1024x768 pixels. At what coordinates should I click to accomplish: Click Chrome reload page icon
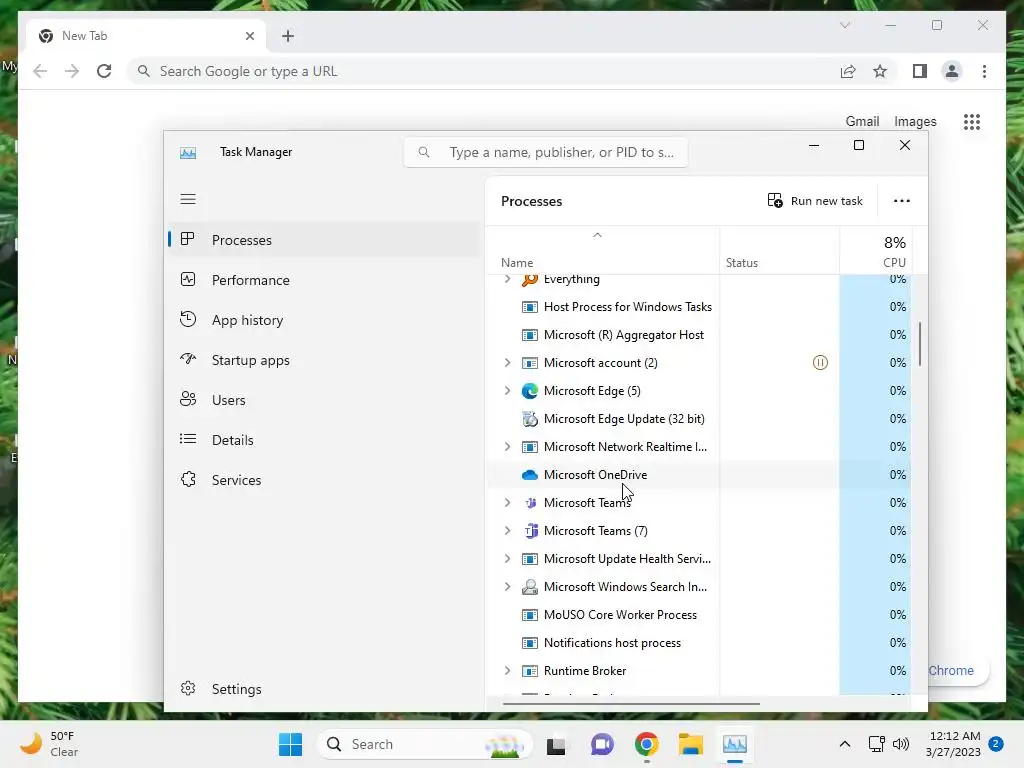coord(104,71)
